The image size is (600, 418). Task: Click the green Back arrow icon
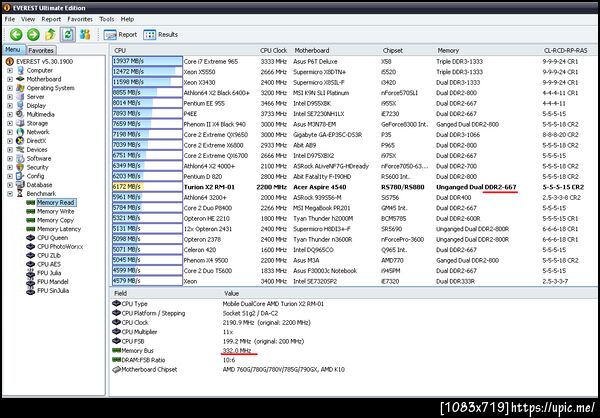[16, 34]
